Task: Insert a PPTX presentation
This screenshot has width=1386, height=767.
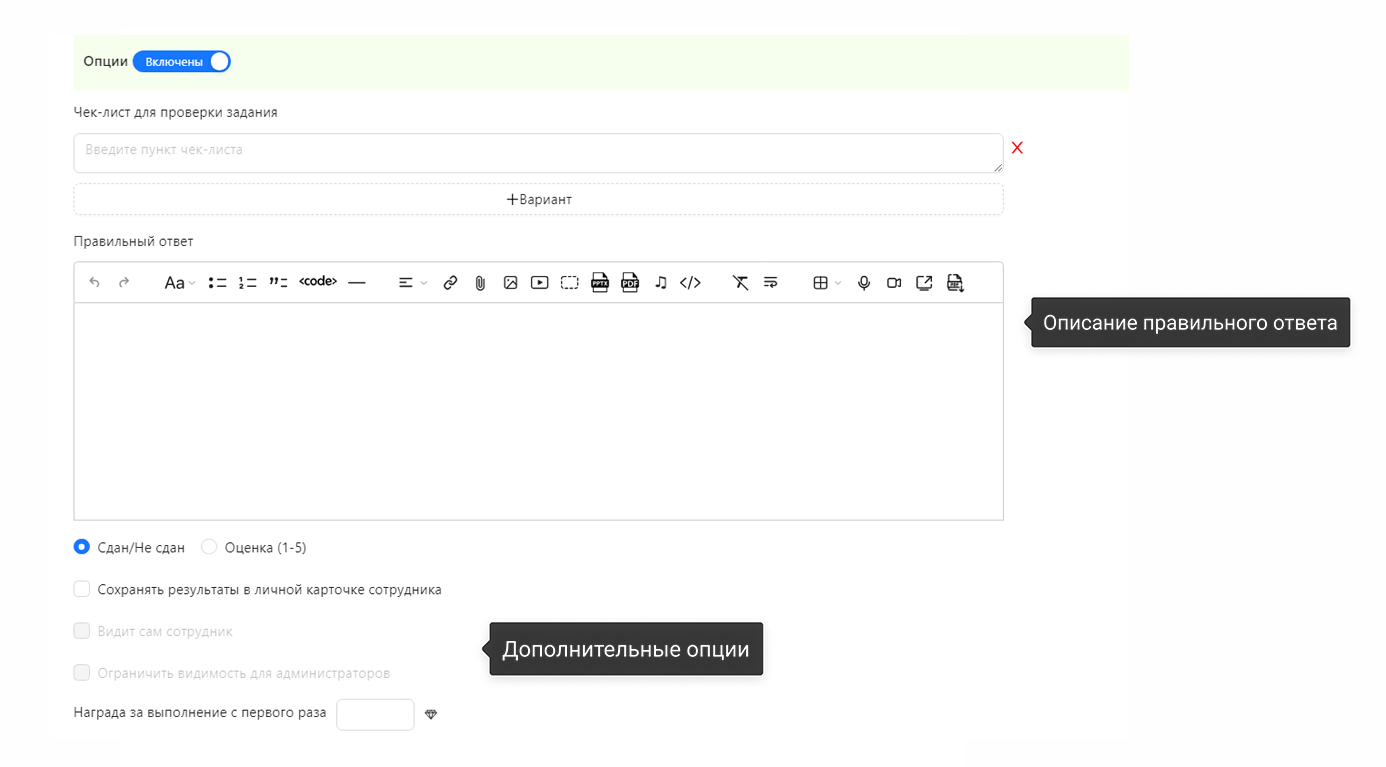Action: pyautogui.click(x=600, y=282)
